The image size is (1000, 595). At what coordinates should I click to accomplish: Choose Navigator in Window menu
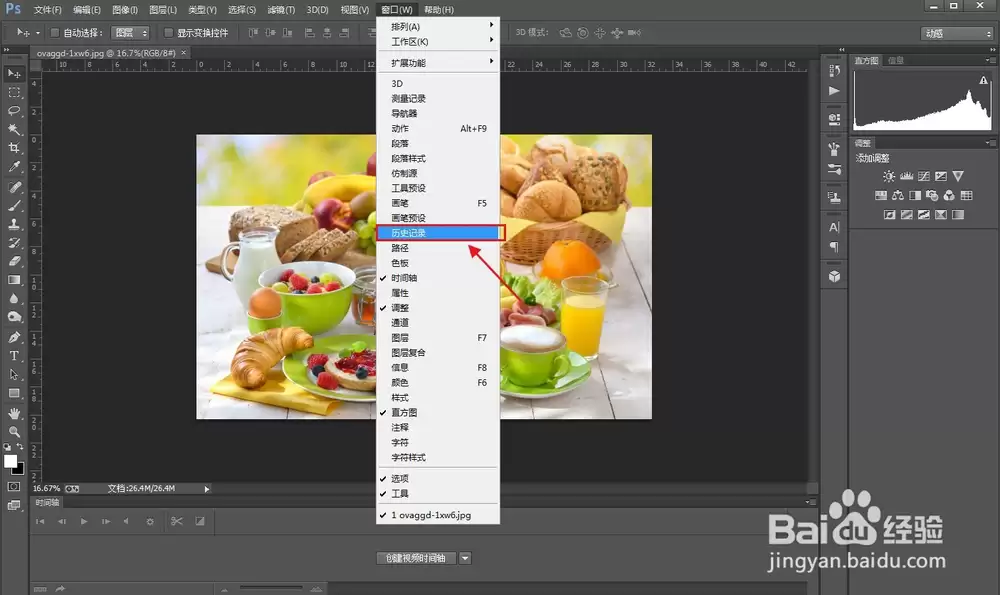coord(438,113)
